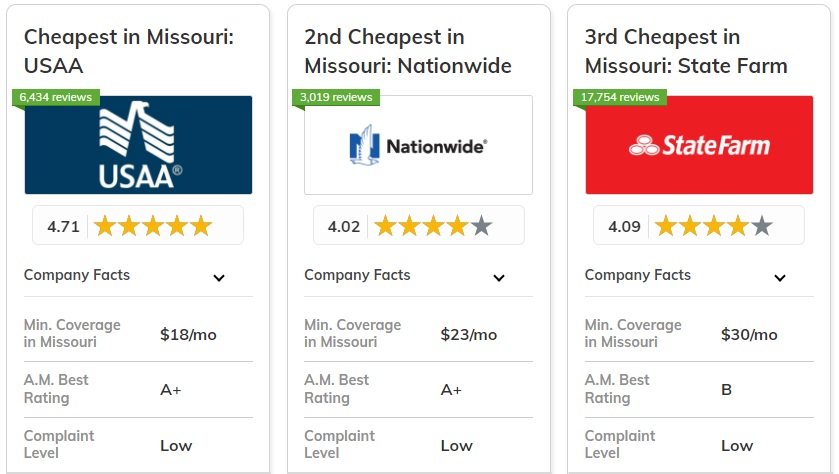Image resolution: width=839 pixels, height=474 pixels.
Task: Click the fifth gray star for Nationwide
Action: pos(481,226)
